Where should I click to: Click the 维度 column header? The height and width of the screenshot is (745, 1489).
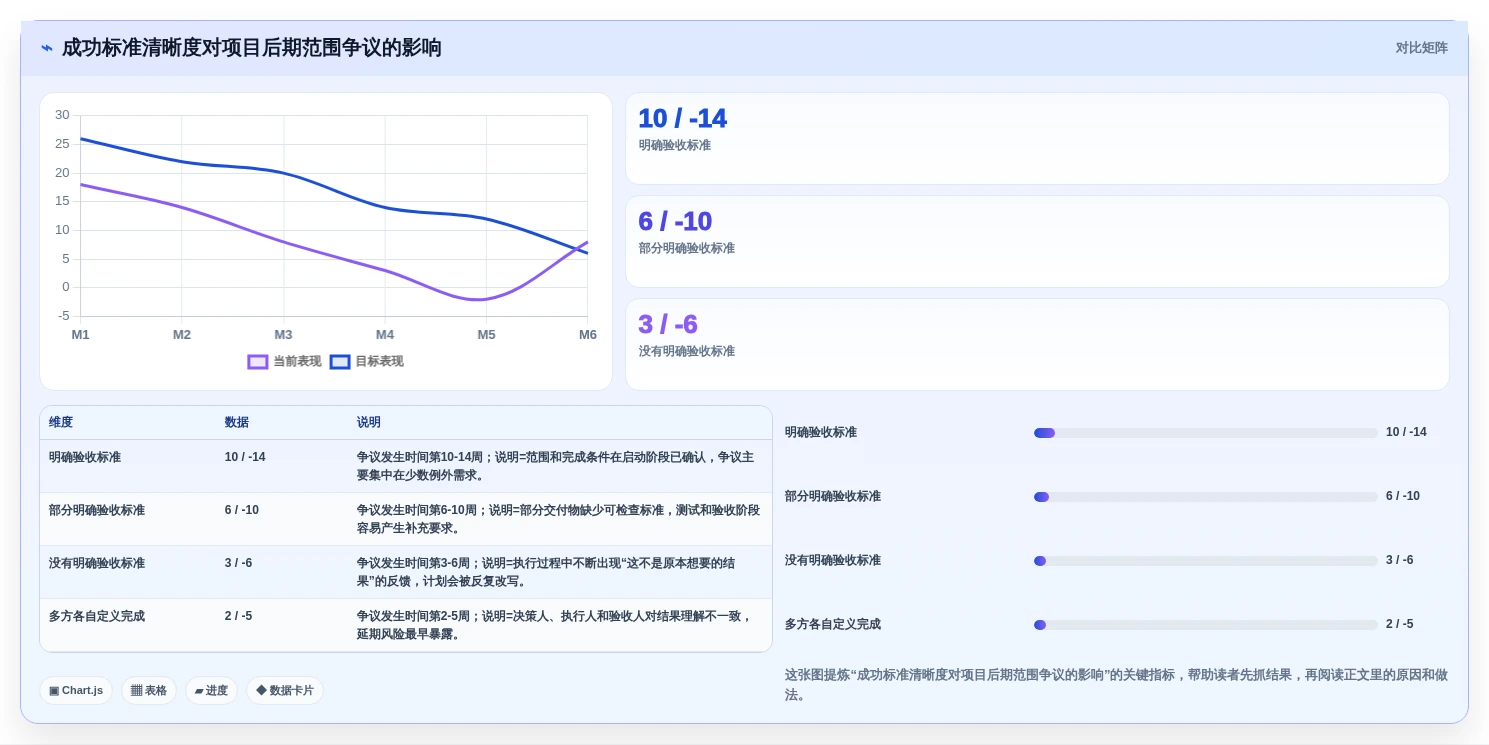point(61,423)
